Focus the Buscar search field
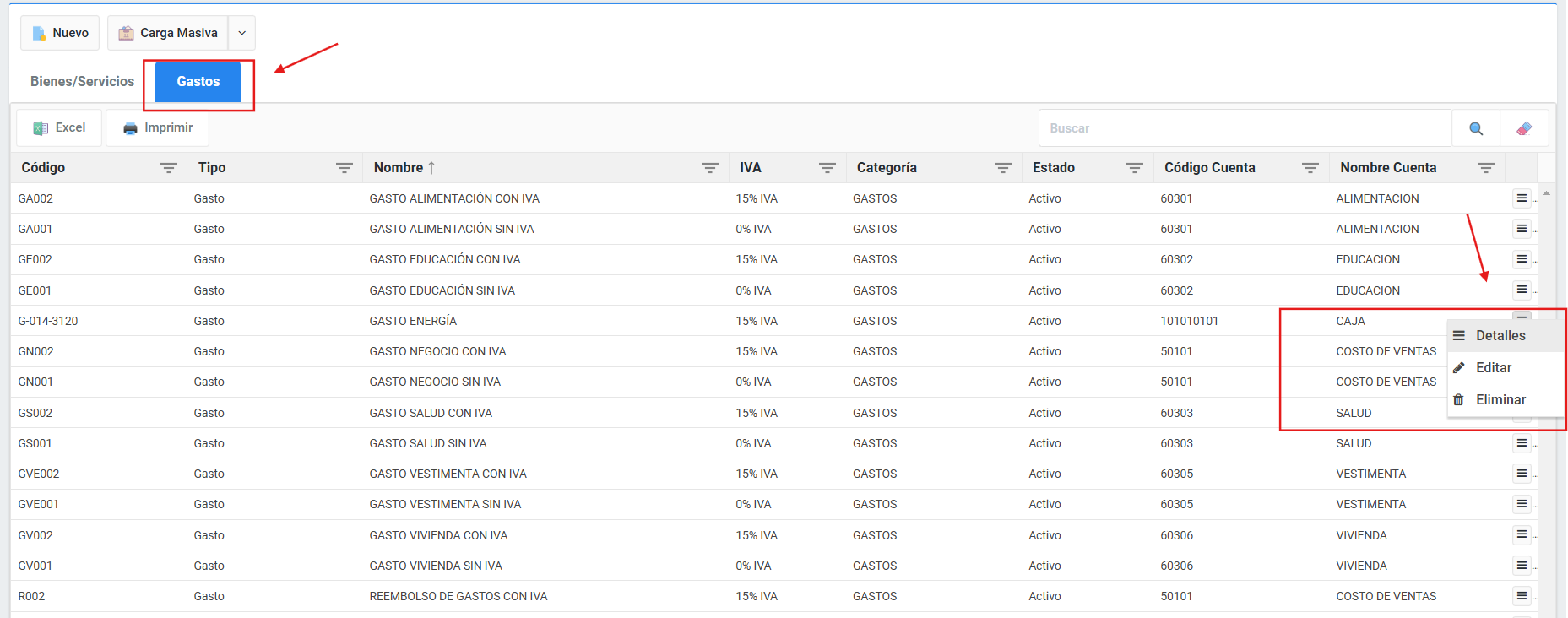 pos(1244,128)
